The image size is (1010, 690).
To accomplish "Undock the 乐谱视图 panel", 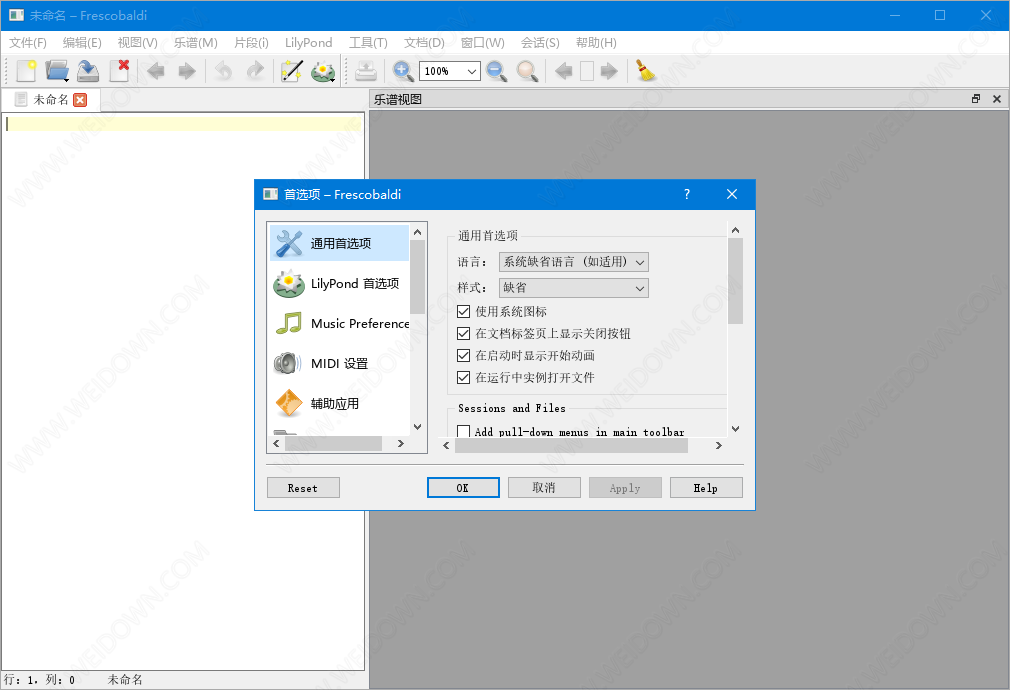I will point(976,99).
